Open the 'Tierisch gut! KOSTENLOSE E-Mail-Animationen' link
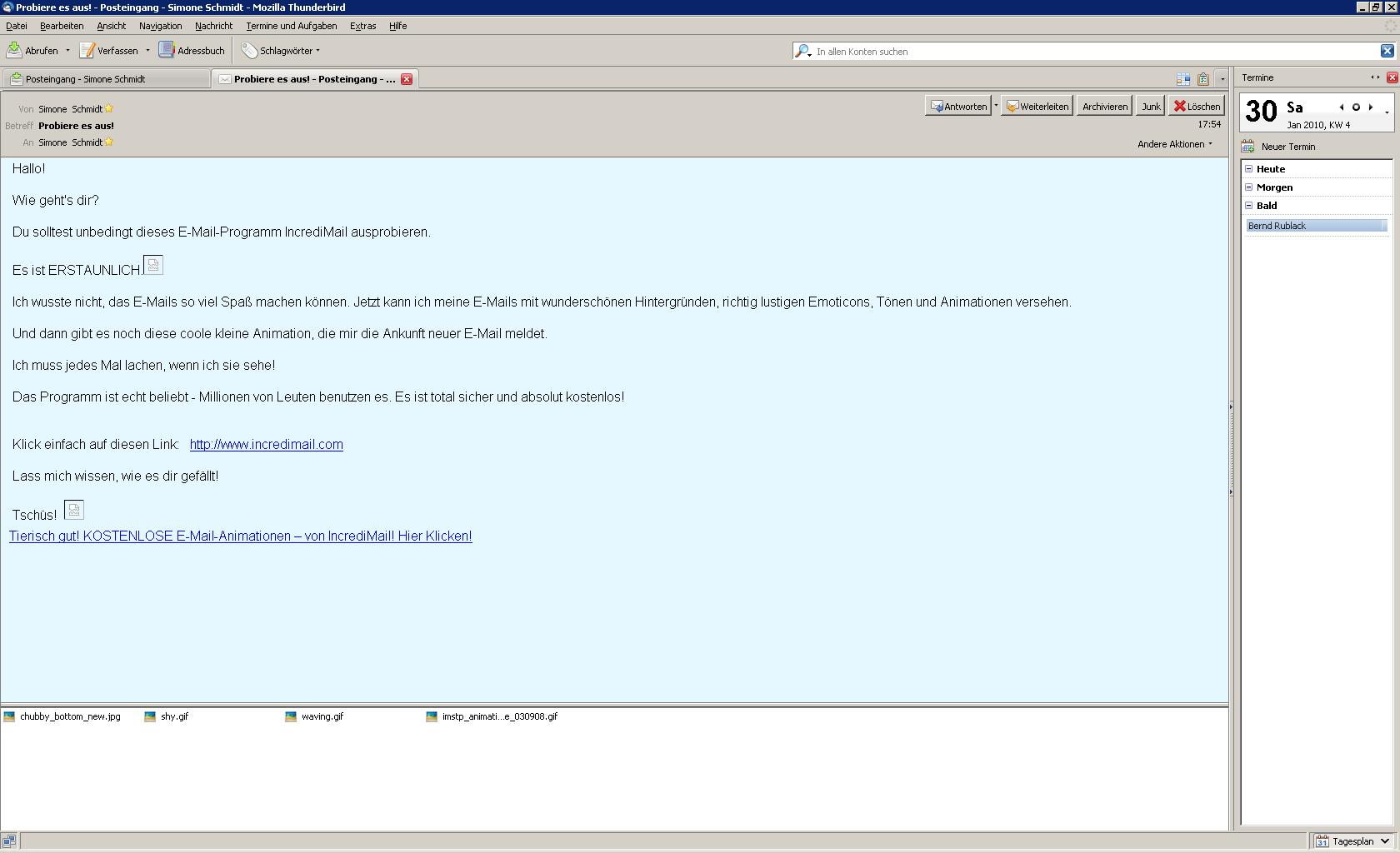This screenshot has height=853, width=1400. point(241,536)
